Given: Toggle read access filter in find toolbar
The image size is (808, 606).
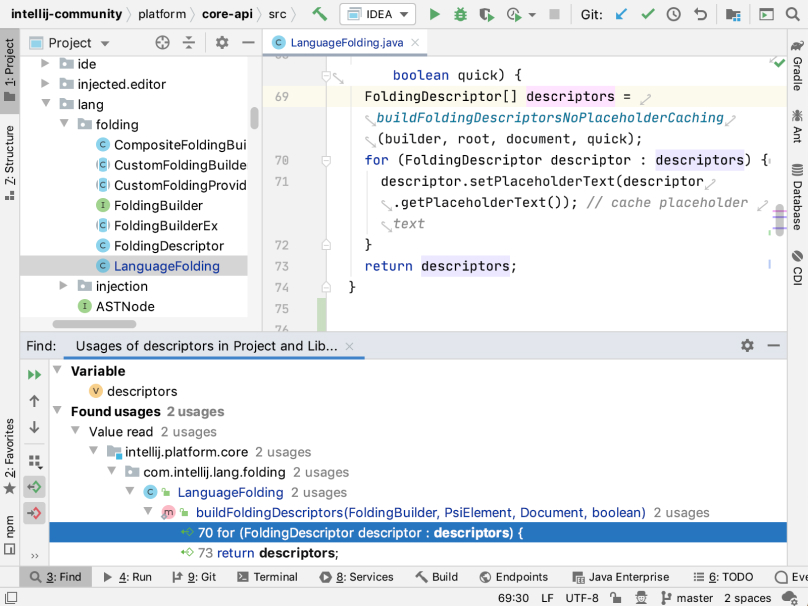Looking at the screenshot, I should click(x=33, y=489).
